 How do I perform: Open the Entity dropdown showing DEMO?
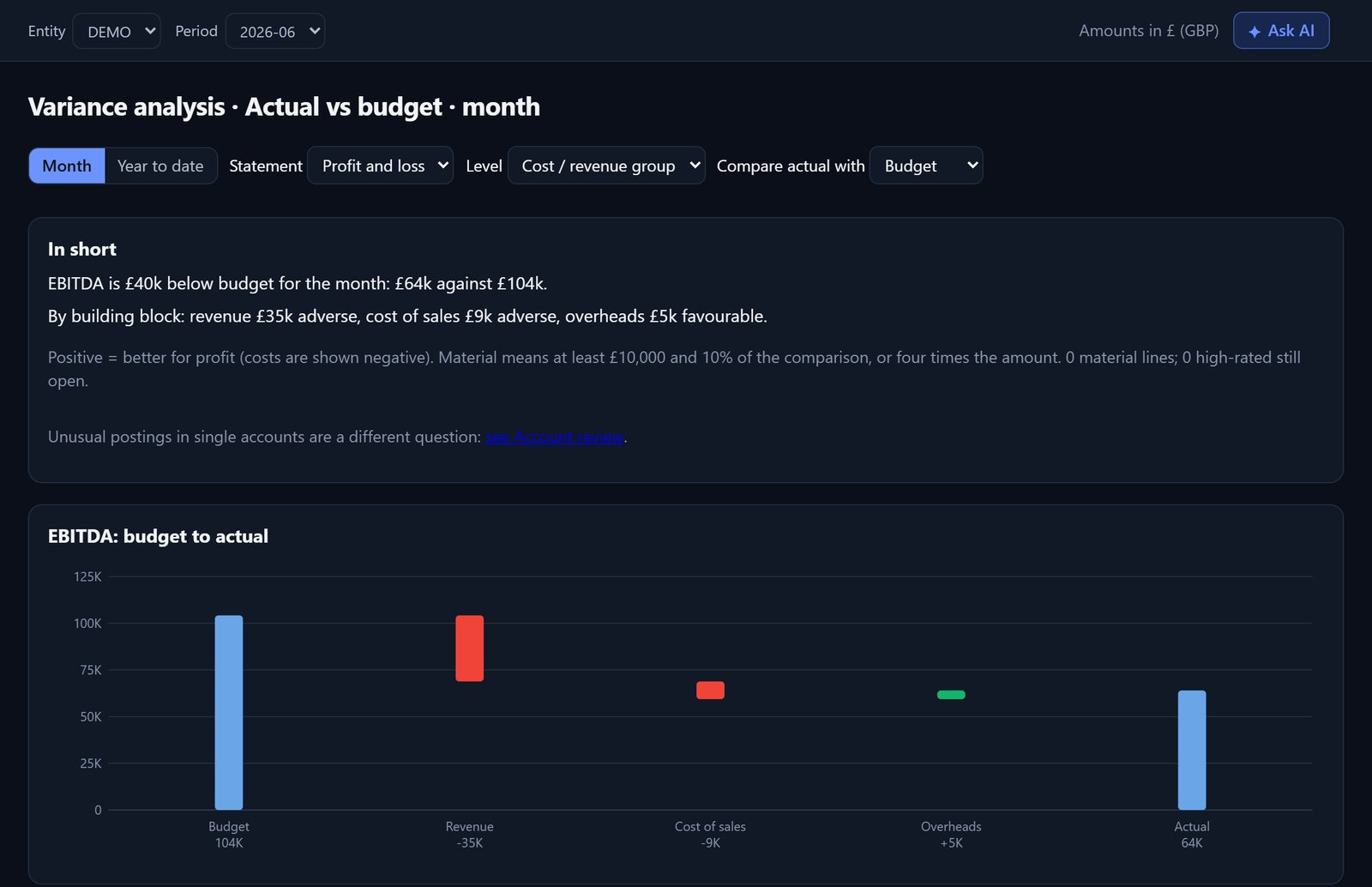pyautogui.click(x=117, y=31)
